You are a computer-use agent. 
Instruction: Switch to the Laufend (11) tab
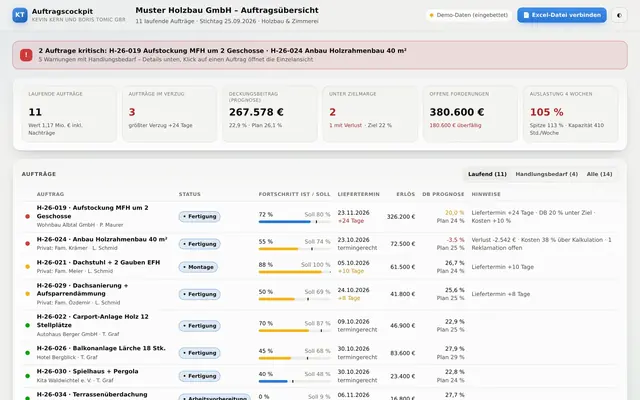pos(487,174)
